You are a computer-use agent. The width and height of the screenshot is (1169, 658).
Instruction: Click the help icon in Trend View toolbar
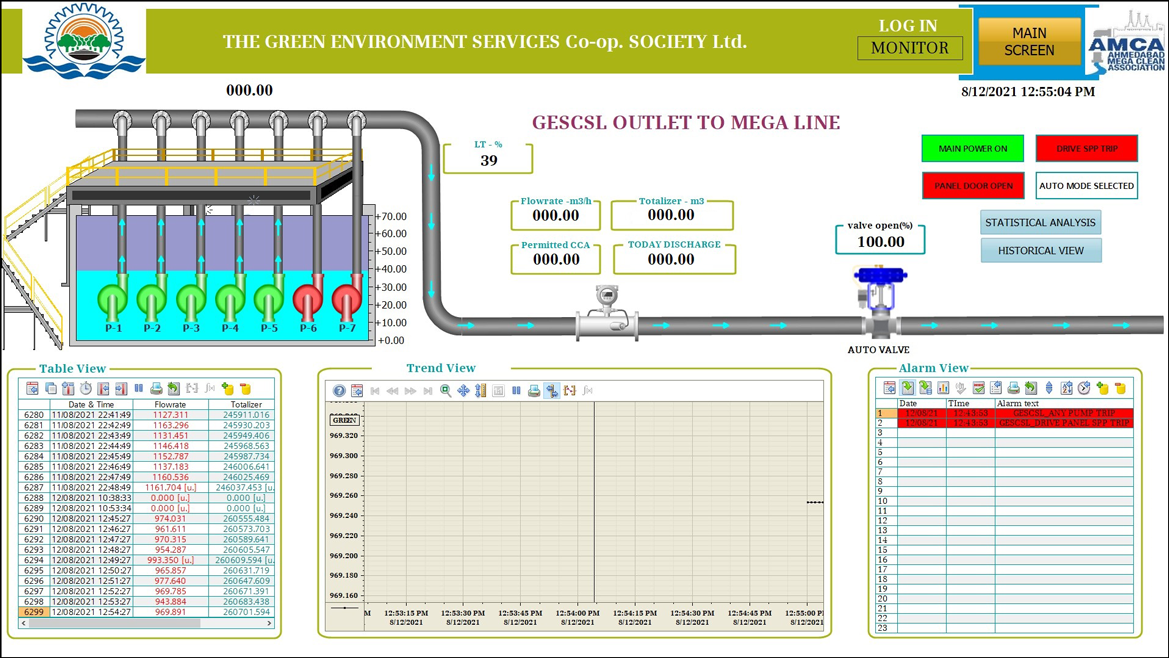(x=339, y=391)
